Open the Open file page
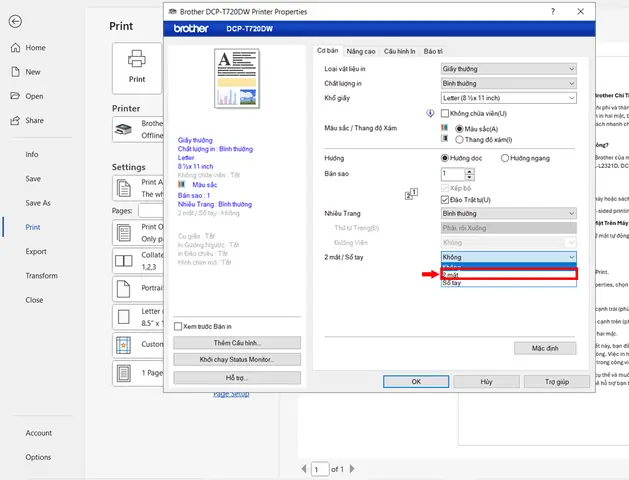 click(x=26, y=96)
